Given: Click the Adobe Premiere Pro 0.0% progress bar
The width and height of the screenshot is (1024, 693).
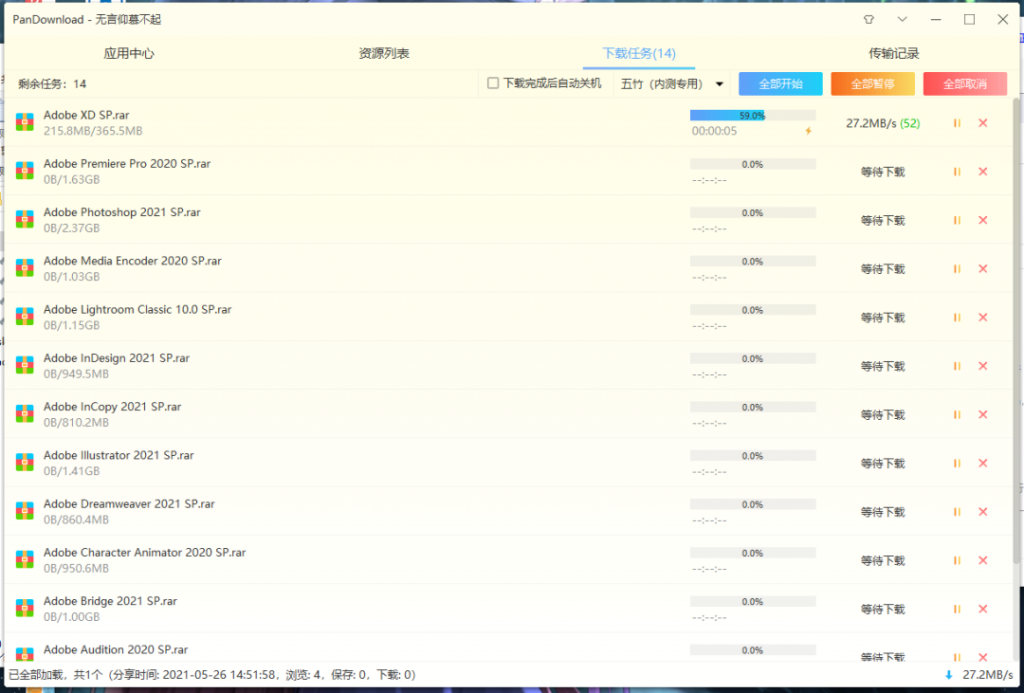Looking at the screenshot, I should pyautogui.click(x=753, y=165).
